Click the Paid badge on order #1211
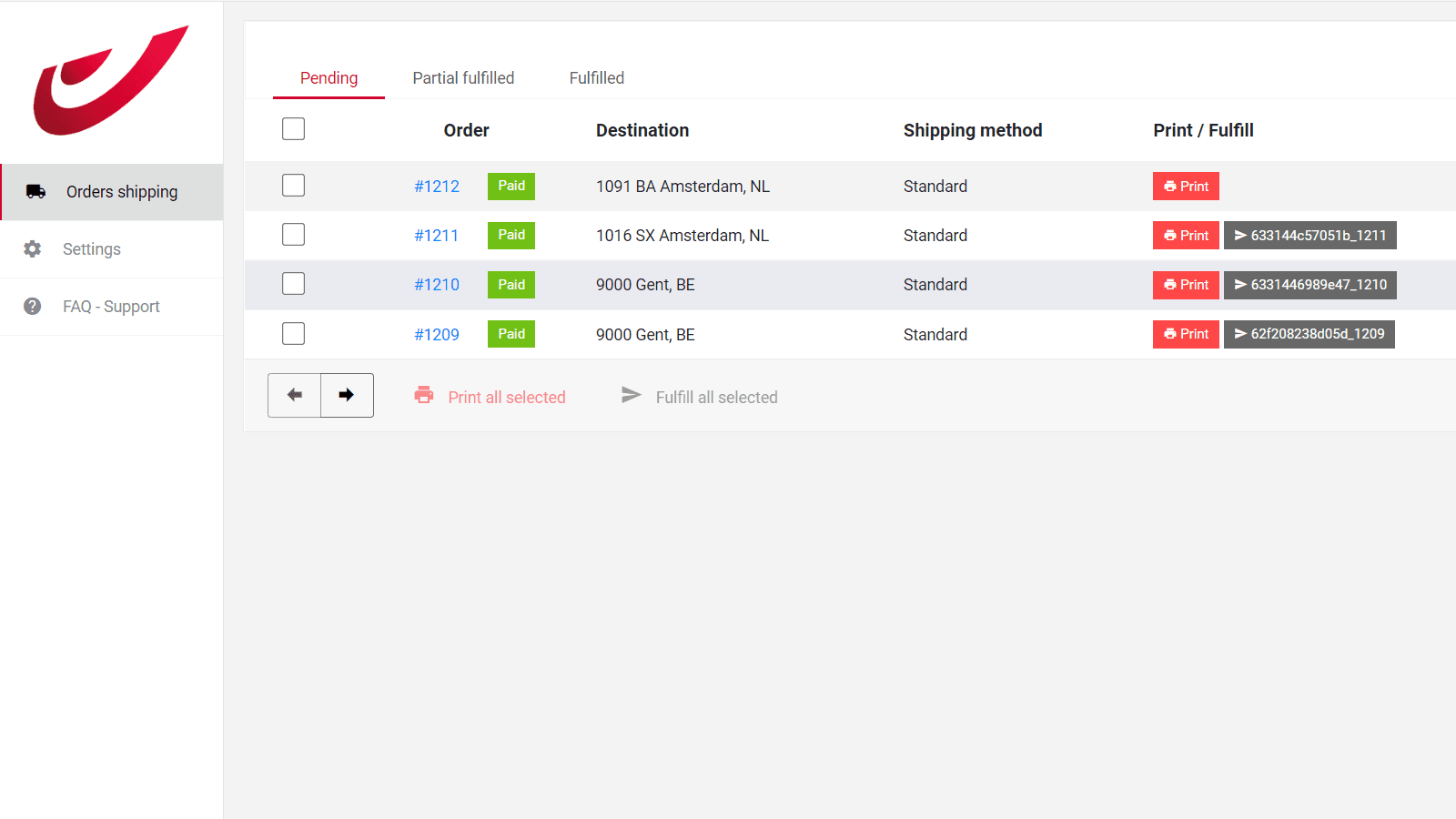This screenshot has height=819, width=1456. coord(511,235)
